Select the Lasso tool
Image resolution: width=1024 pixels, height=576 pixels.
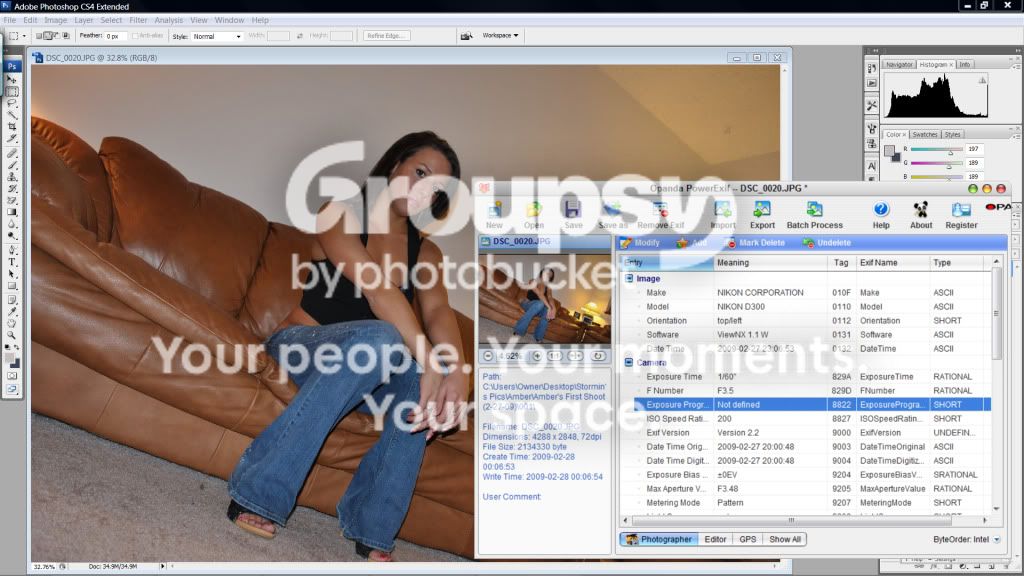coord(12,103)
